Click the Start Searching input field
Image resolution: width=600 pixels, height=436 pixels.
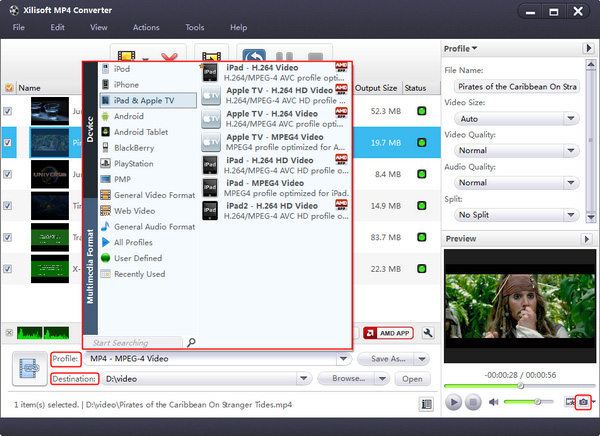133,343
